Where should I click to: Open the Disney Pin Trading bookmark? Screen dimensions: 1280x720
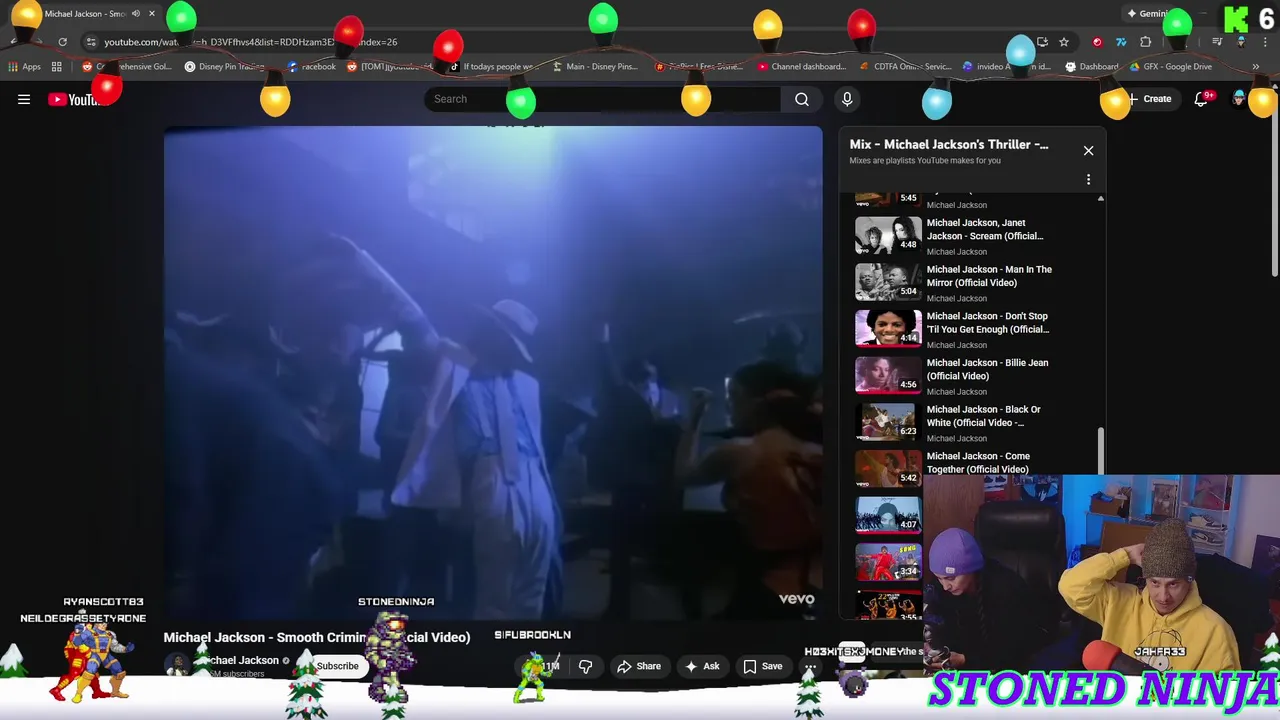(224, 67)
